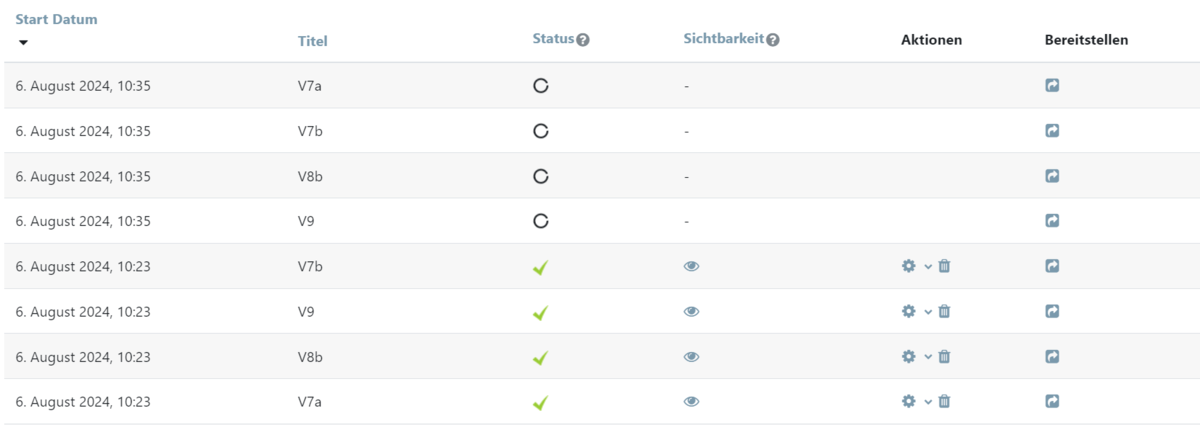Viewport: 1200px width, 425px height.
Task: Delete the 10:23 V7b entry with trash icon
Action: tap(944, 266)
